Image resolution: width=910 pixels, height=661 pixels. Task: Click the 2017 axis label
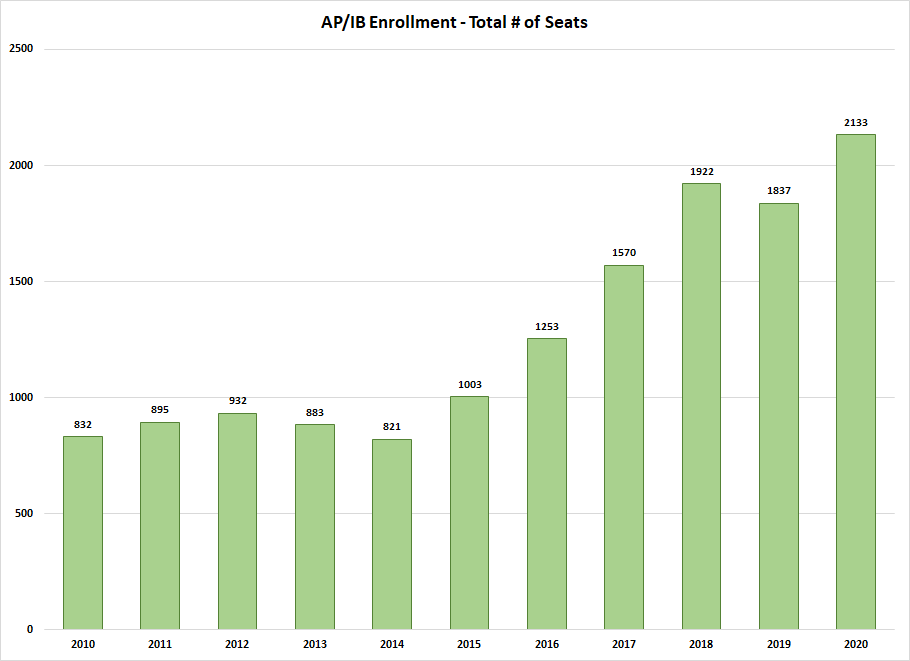click(x=624, y=644)
